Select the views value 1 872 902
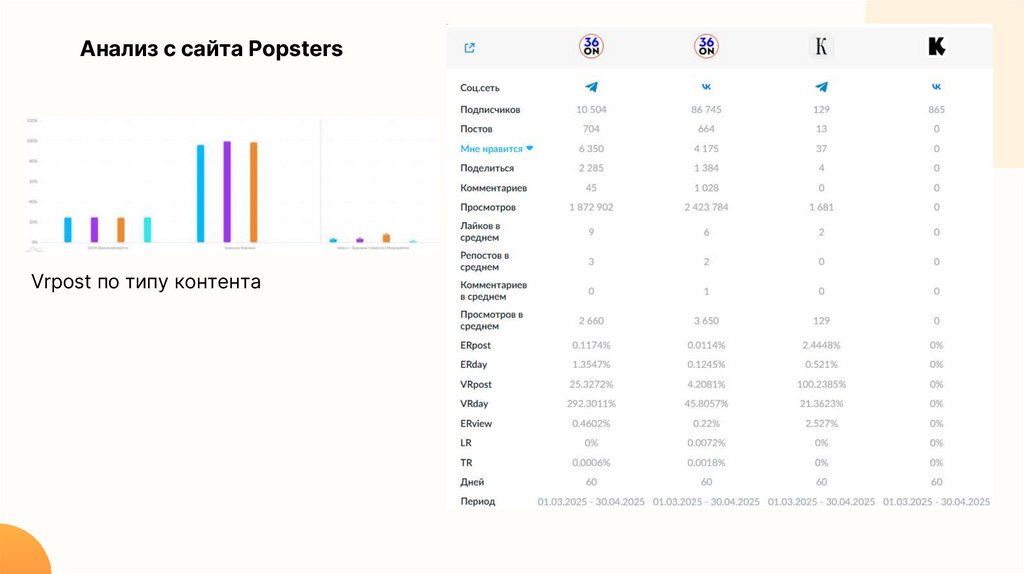Viewport: 1024px width, 574px height. [x=591, y=208]
